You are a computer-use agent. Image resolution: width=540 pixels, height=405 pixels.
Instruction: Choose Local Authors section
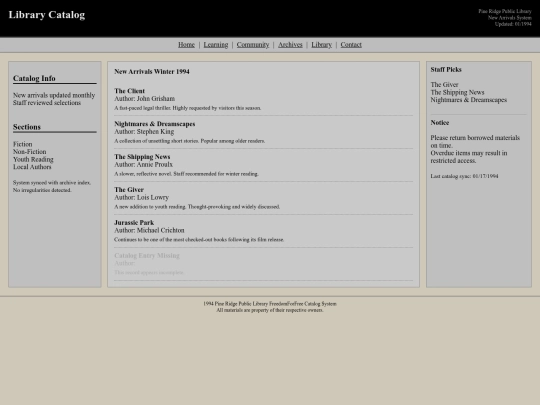32,167
